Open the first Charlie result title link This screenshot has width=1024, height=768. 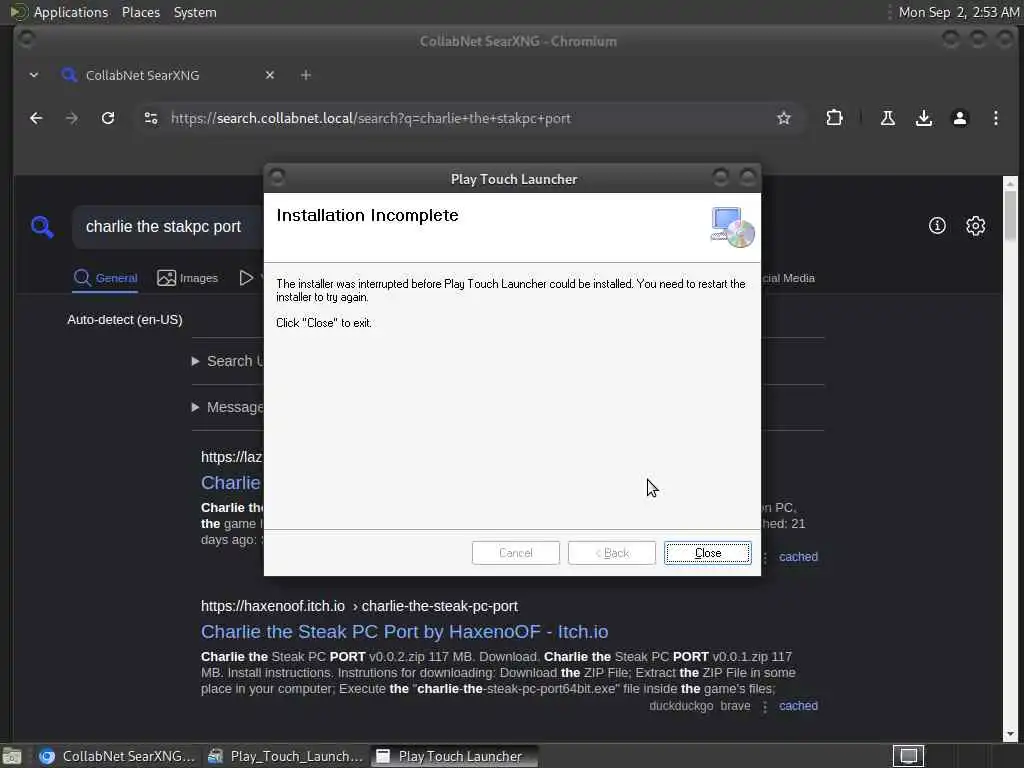tap(231, 483)
